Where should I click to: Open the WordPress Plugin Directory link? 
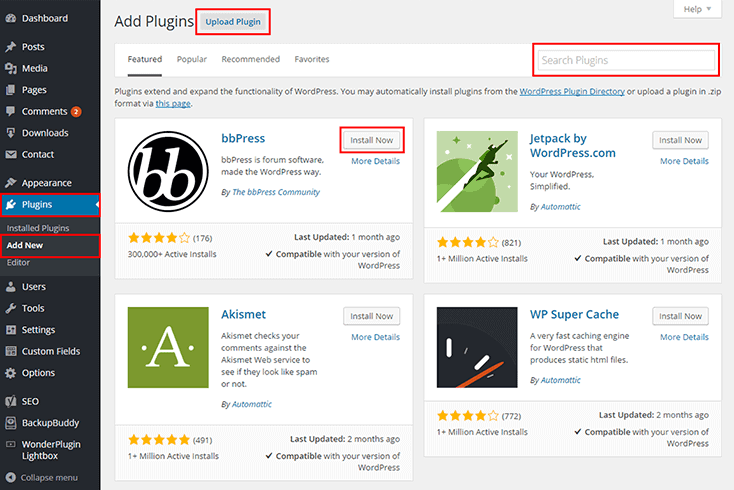572,91
